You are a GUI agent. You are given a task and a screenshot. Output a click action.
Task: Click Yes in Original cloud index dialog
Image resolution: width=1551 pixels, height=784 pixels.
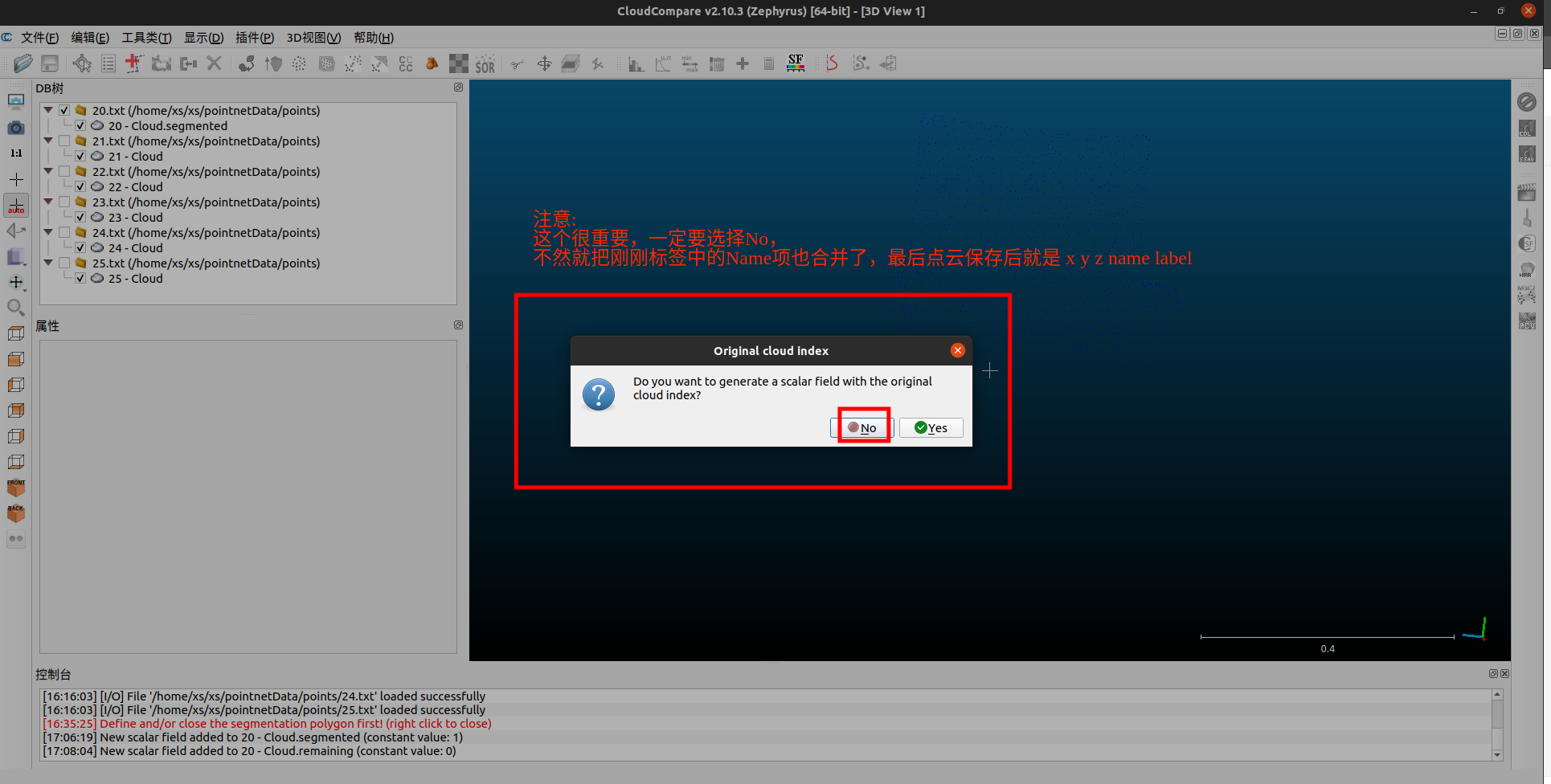point(931,428)
